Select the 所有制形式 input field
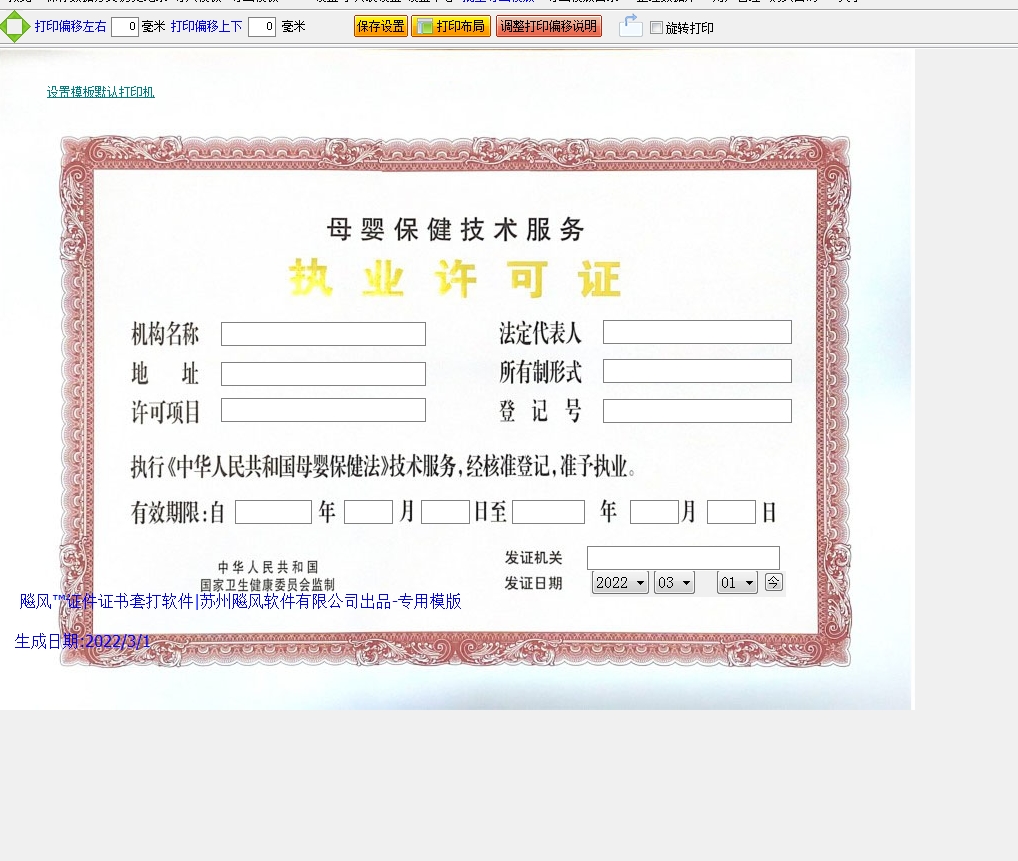This screenshot has width=1018, height=861. (697, 371)
